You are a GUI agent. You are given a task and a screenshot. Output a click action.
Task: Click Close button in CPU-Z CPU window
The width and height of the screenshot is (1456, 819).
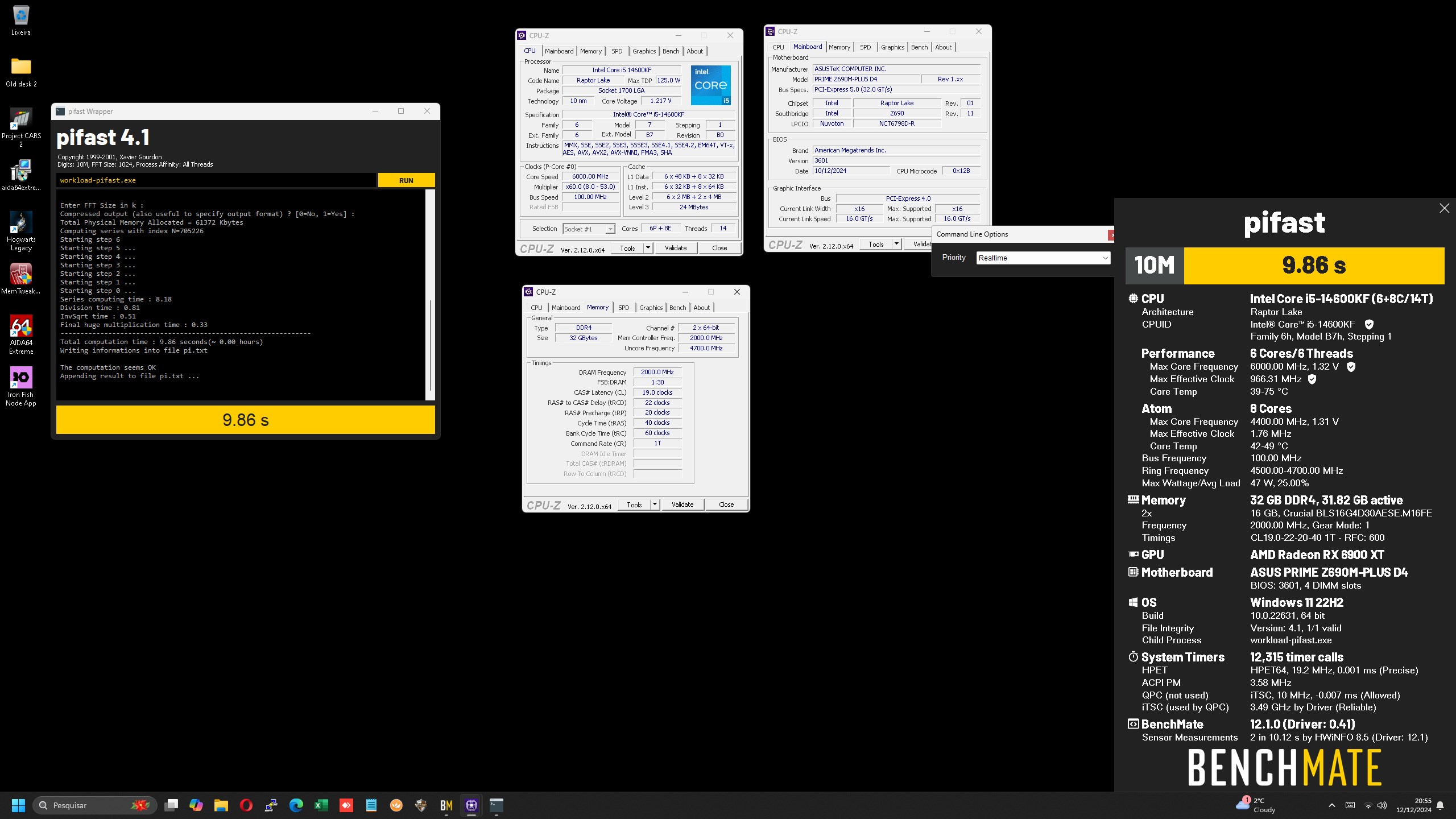point(719,248)
